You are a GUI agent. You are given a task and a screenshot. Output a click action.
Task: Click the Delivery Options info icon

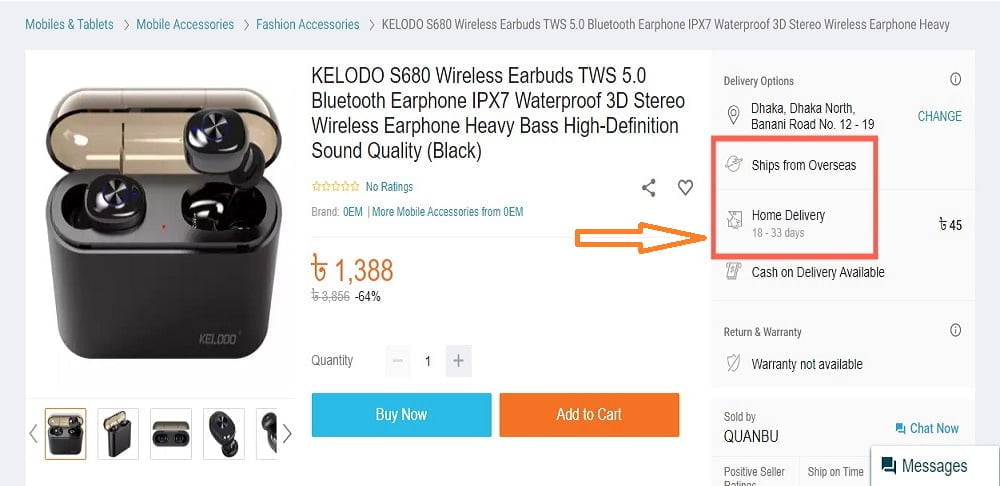[955, 80]
